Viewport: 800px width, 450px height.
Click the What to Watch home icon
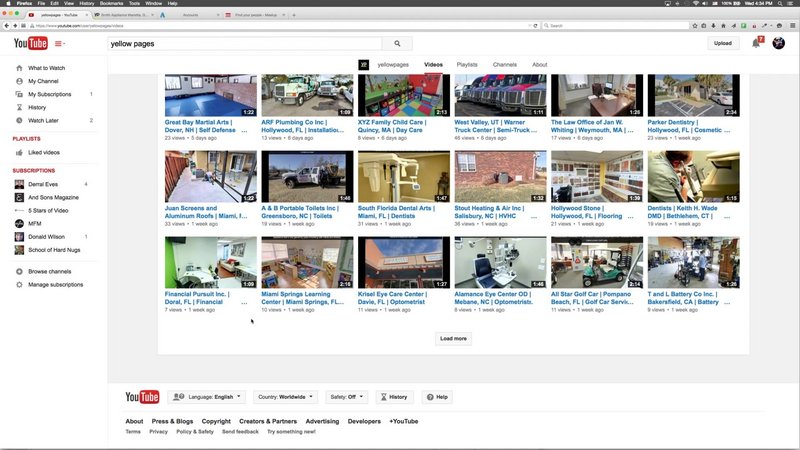[x=19, y=68]
